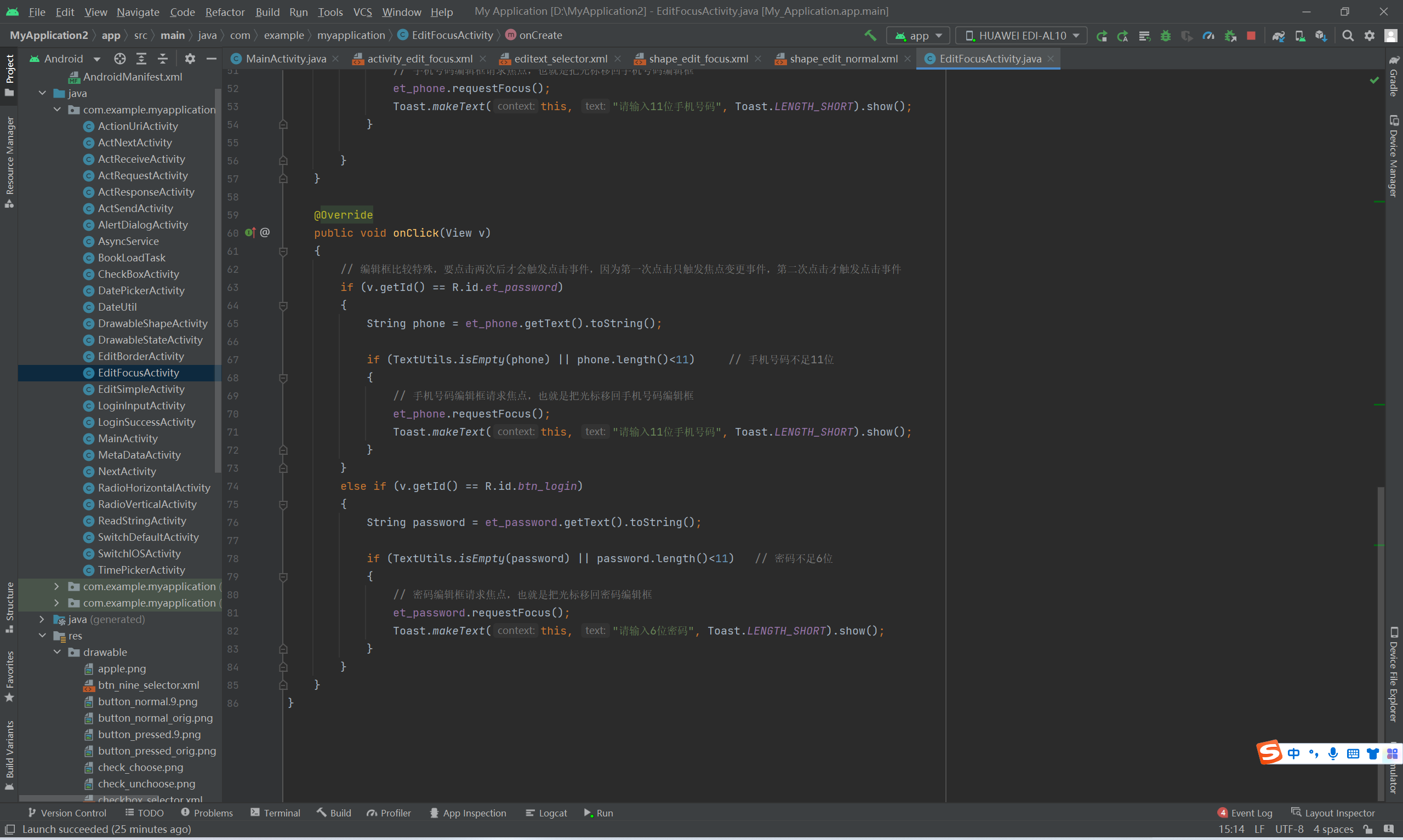Open the Refactor menu
1403x840 pixels.
click(x=224, y=12)
